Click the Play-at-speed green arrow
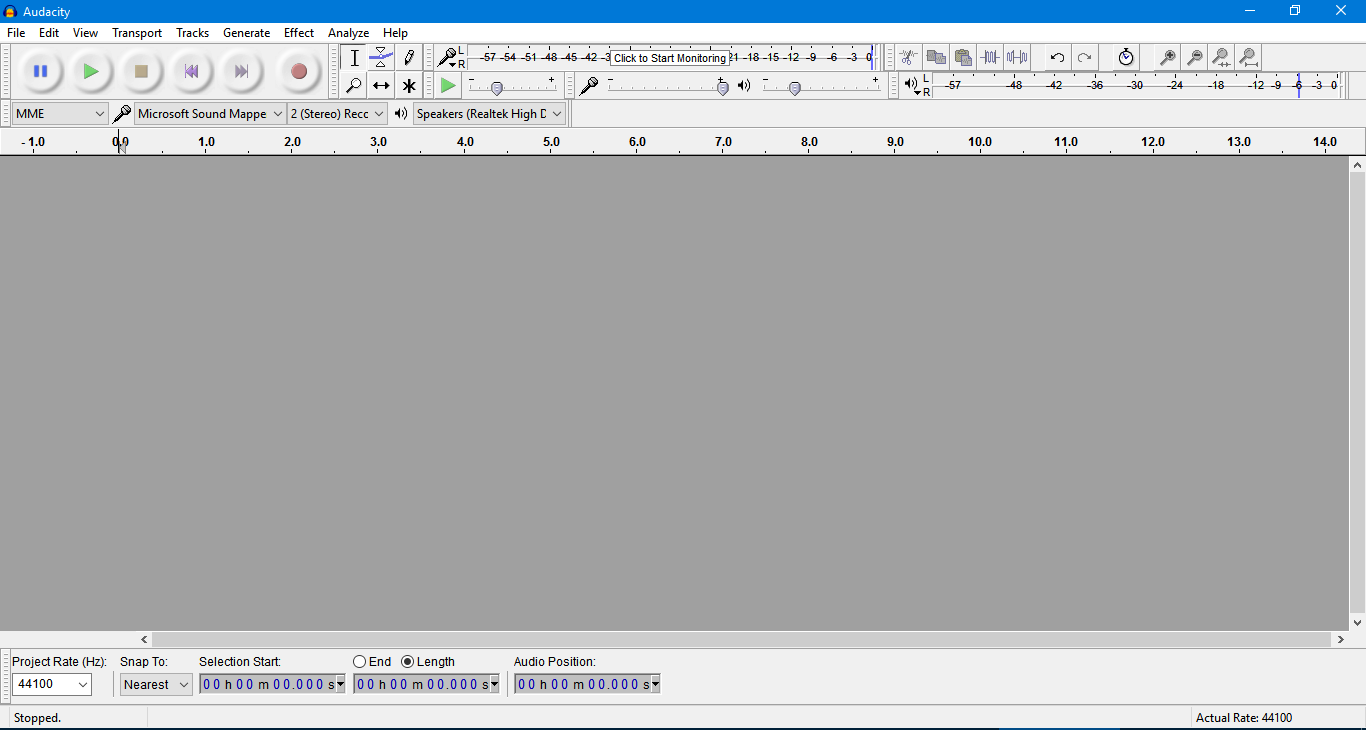Image resolution: width=1366 pixels, height=730 pixels. tap(448, 86)
